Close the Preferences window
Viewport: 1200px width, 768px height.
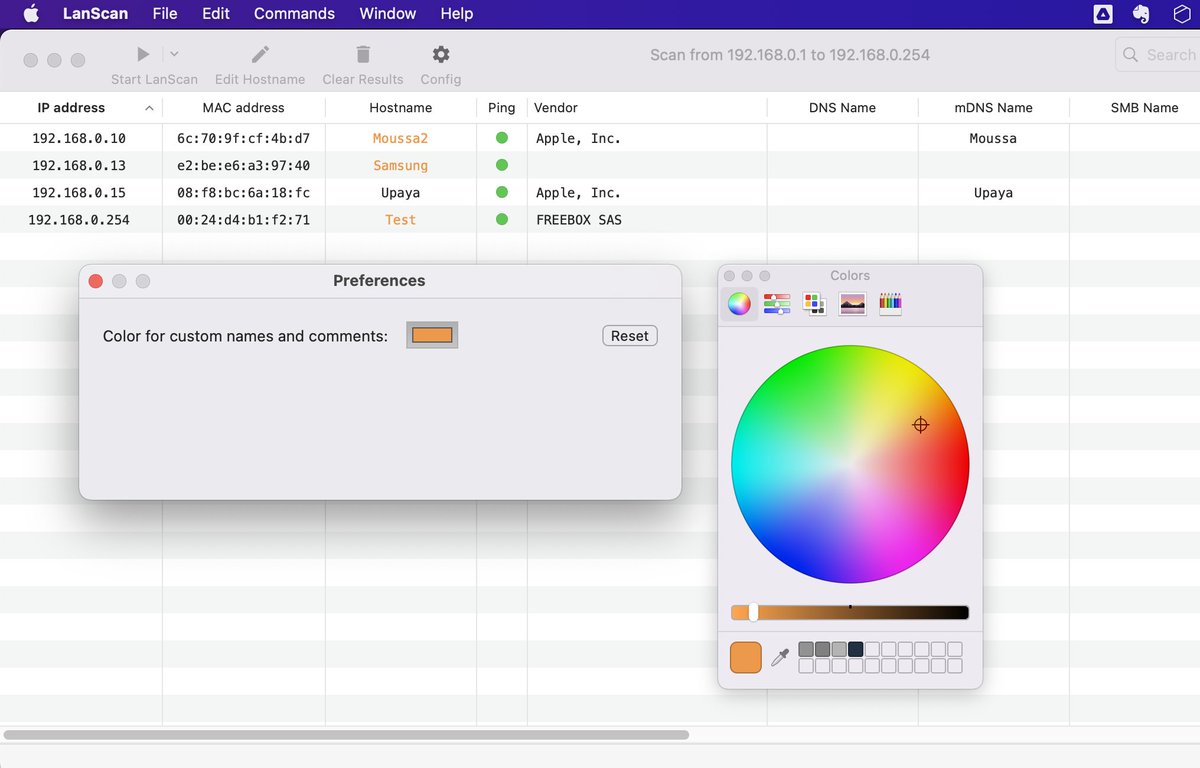(x=96, y=281)
